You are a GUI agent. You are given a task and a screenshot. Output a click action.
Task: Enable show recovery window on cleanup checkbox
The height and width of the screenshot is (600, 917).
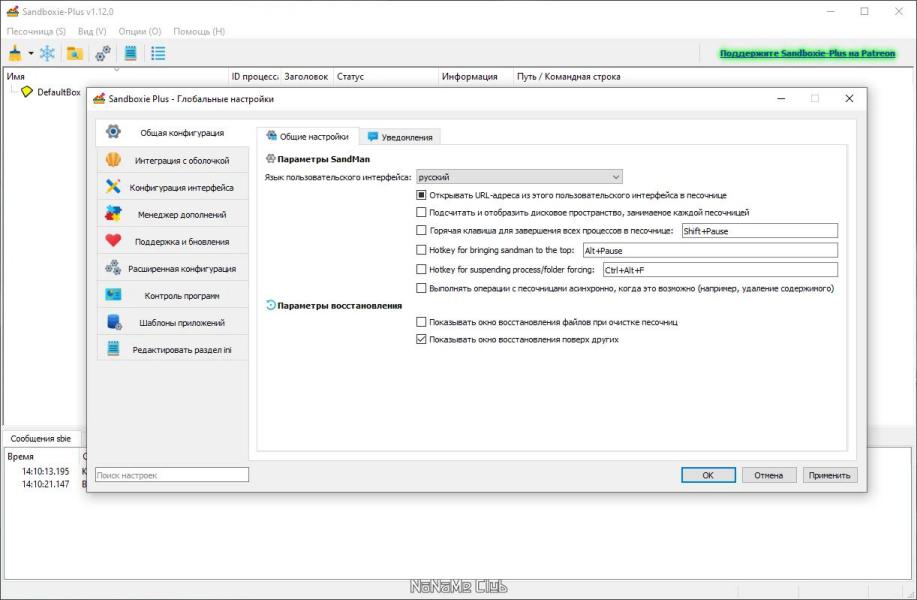[x=421, y=322]
